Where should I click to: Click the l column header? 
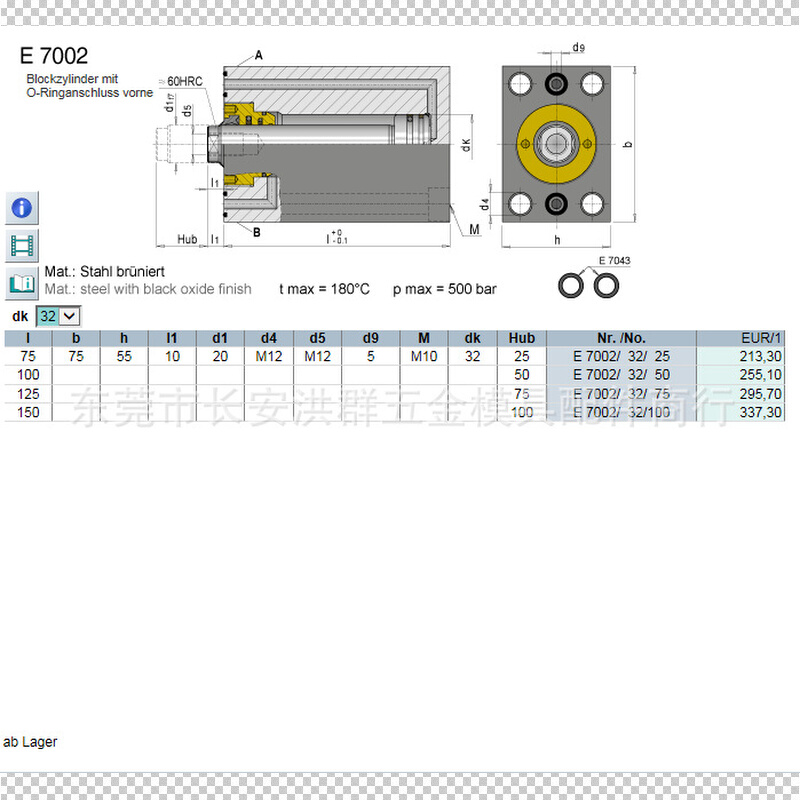coord(28,338)
